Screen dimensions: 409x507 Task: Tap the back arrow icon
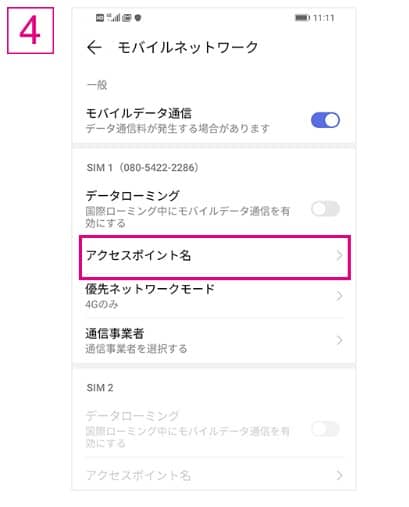(x=94, y=47)
